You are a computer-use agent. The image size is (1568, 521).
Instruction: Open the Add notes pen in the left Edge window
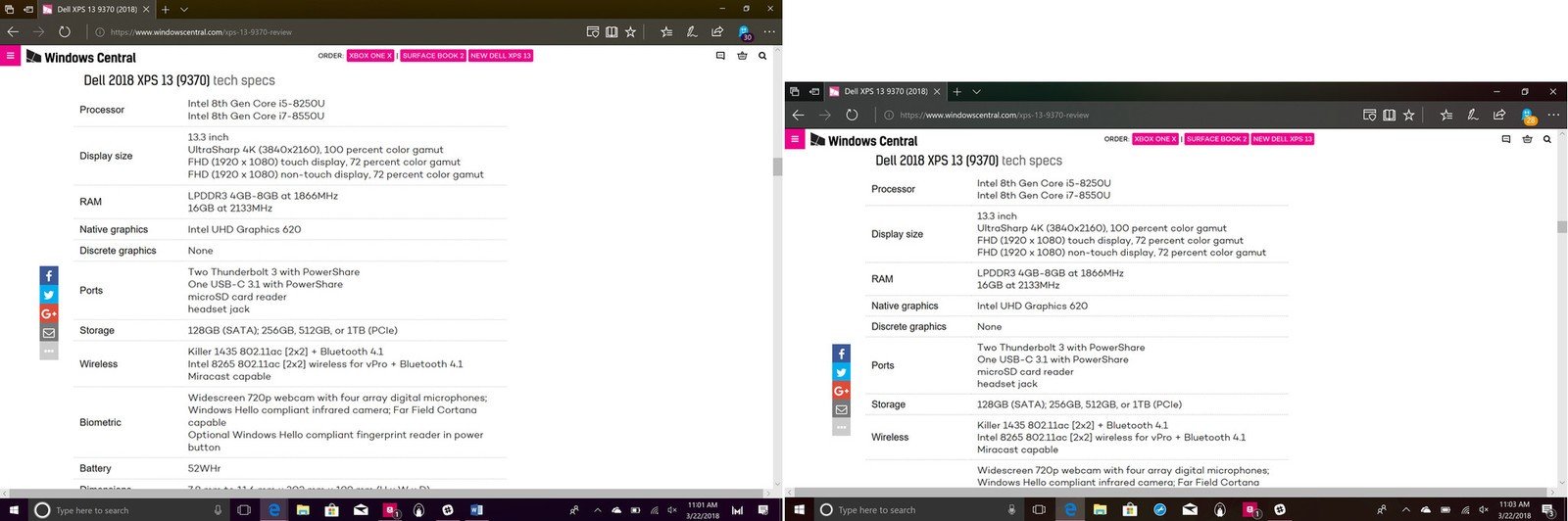tap(692, 31)
